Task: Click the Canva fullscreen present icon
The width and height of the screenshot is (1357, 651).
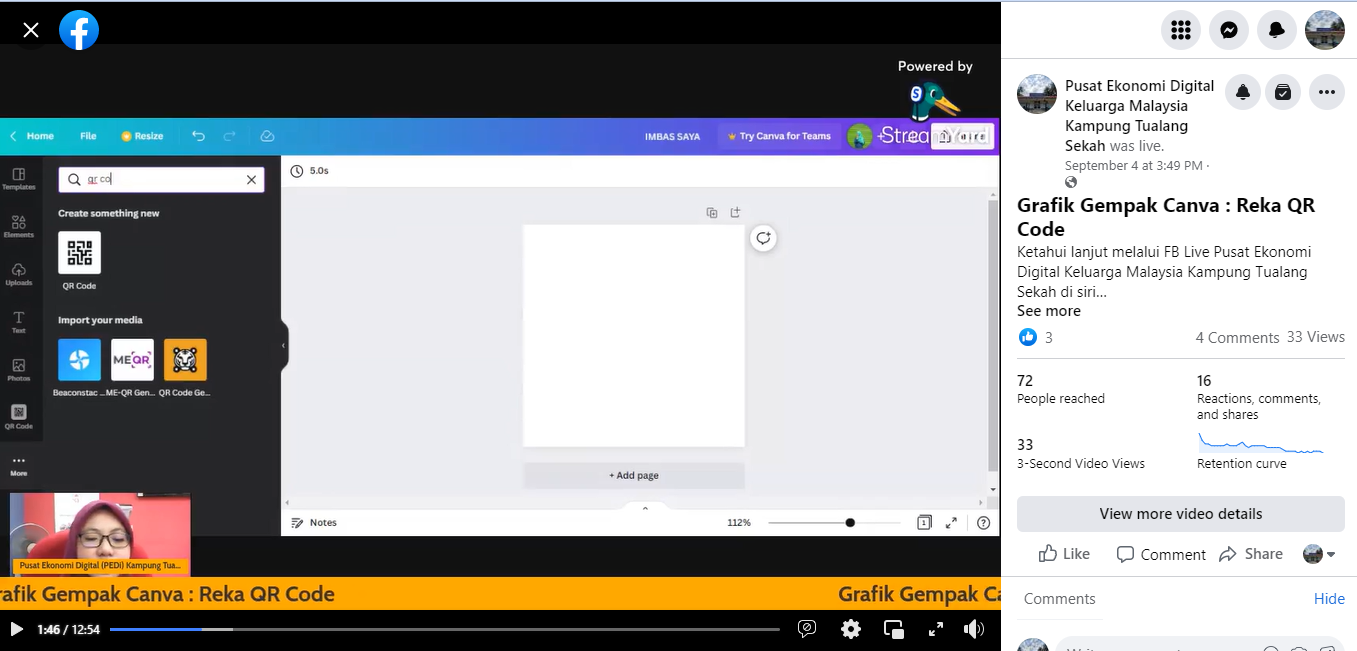Action: [x=951, y=522]
